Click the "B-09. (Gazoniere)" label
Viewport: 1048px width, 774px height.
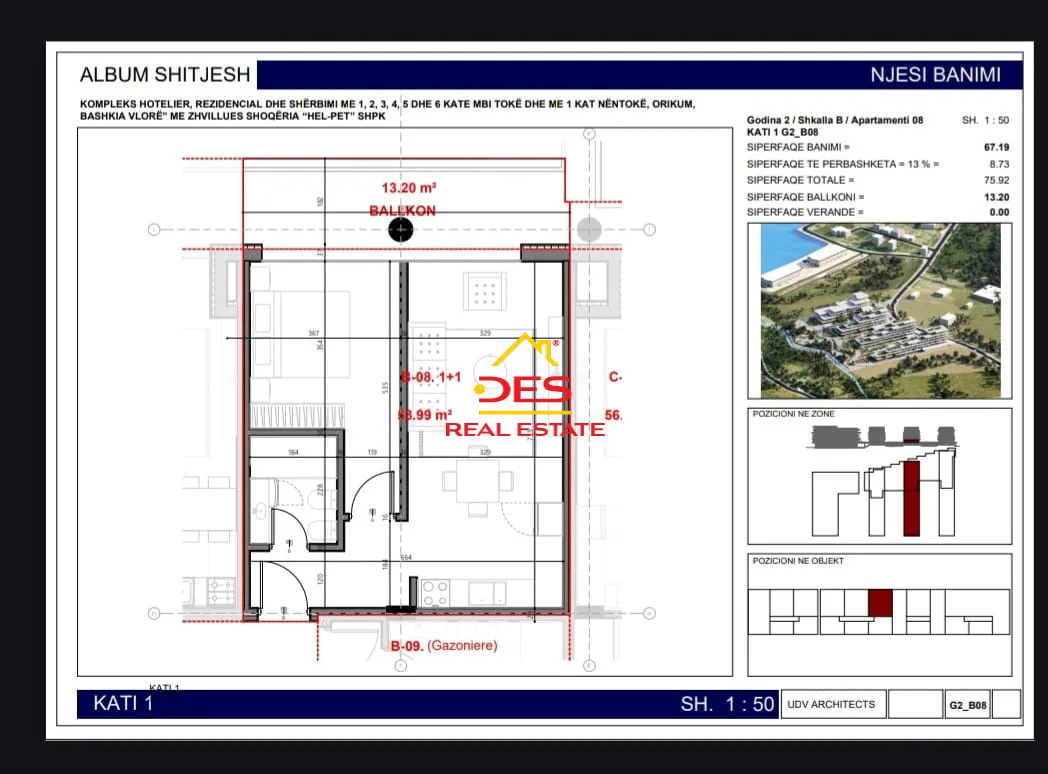pos(444,646)
